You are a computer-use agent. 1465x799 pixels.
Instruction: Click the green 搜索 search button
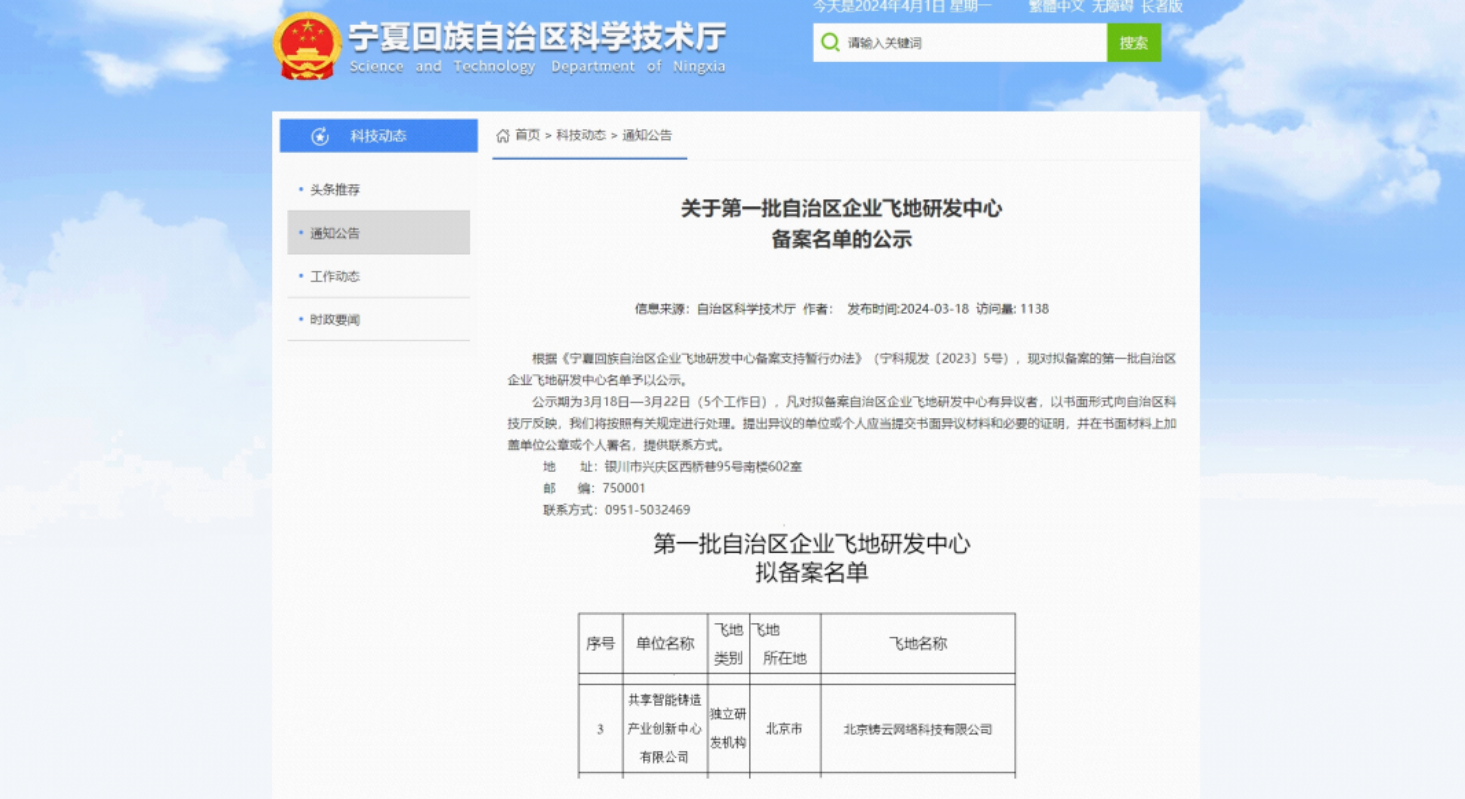[x=1133, y=43]
